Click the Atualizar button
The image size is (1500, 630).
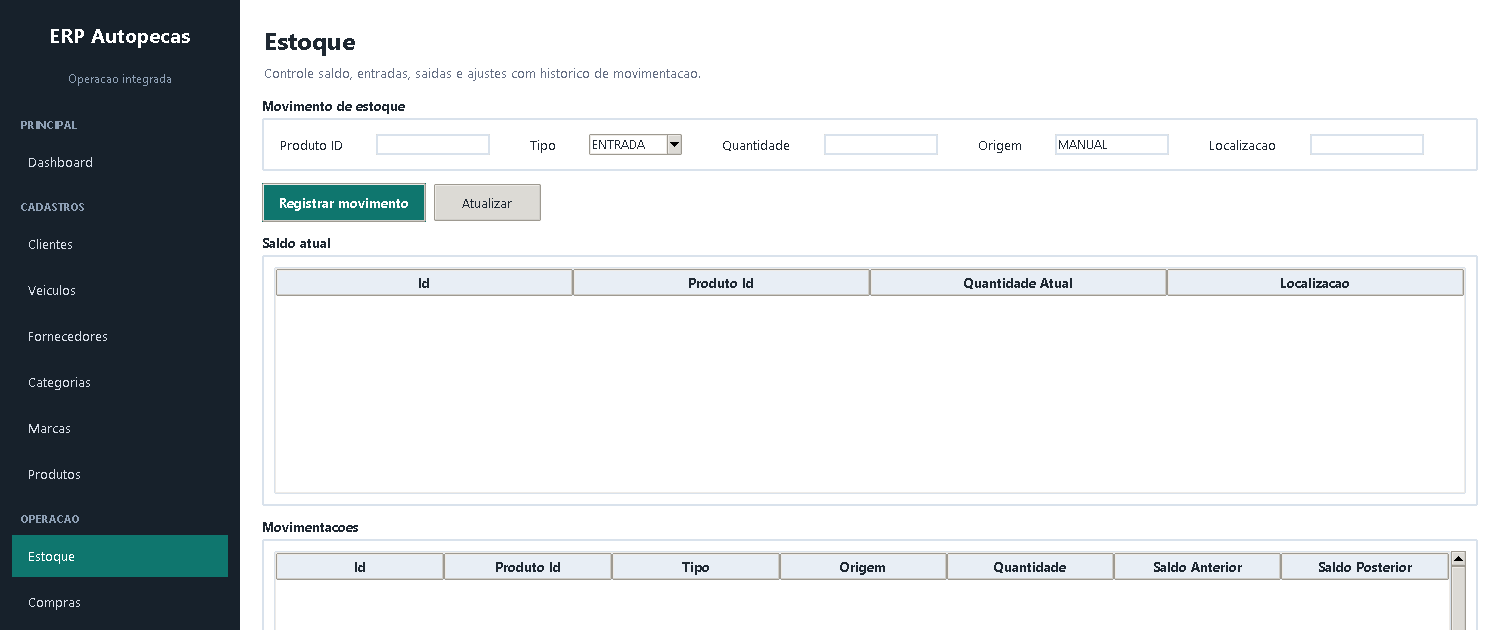(x=487, y=202)
